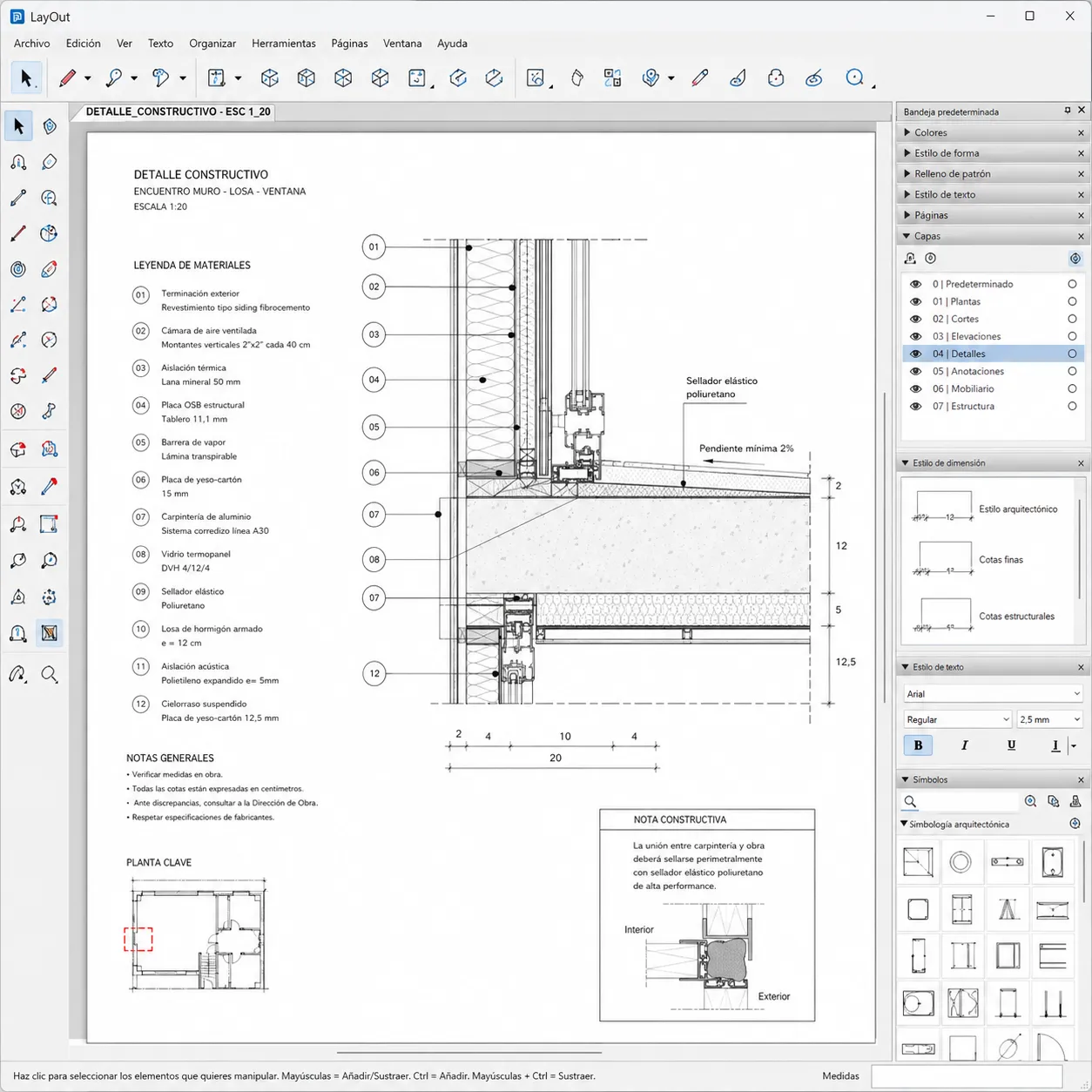Toggle underline text formatting
Image resolution: width=1092 pixels, height=1092 pixels.
[x=1011, y=745]
